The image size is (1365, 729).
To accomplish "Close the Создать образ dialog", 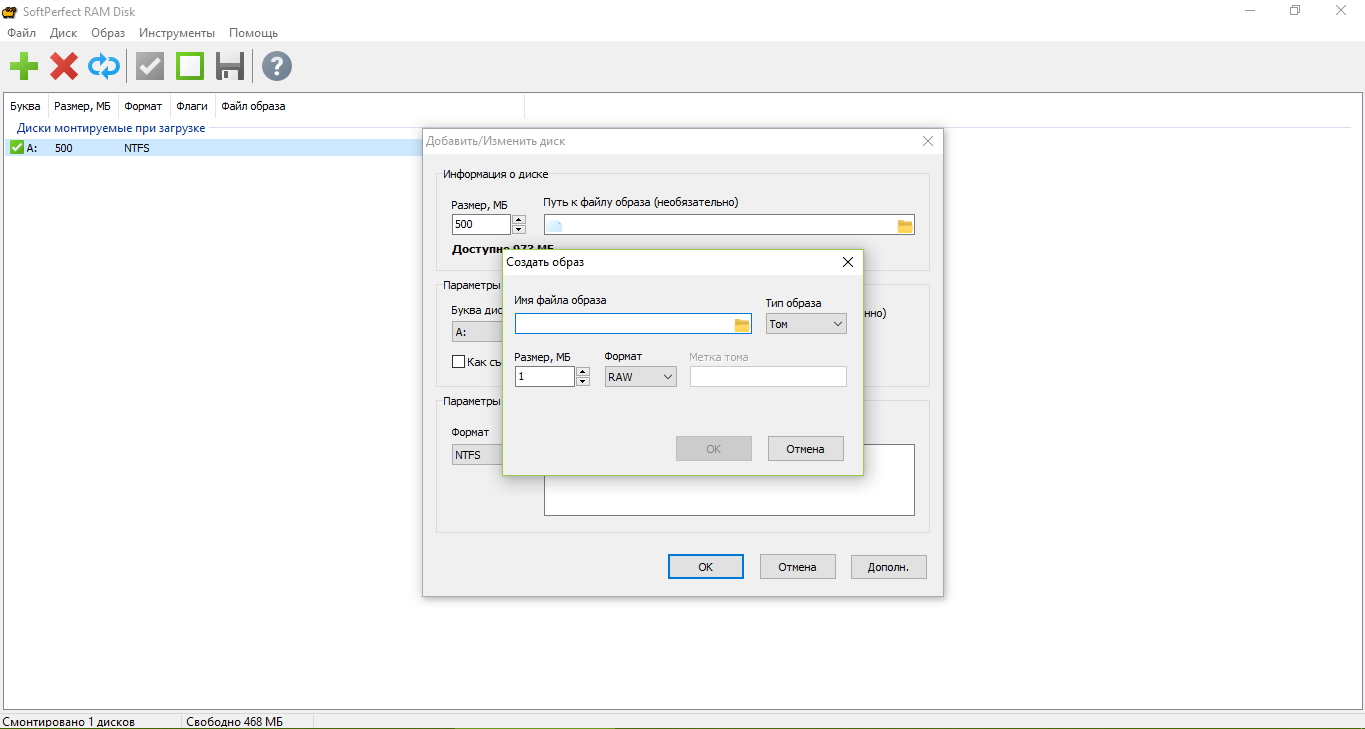I will 848,262.
